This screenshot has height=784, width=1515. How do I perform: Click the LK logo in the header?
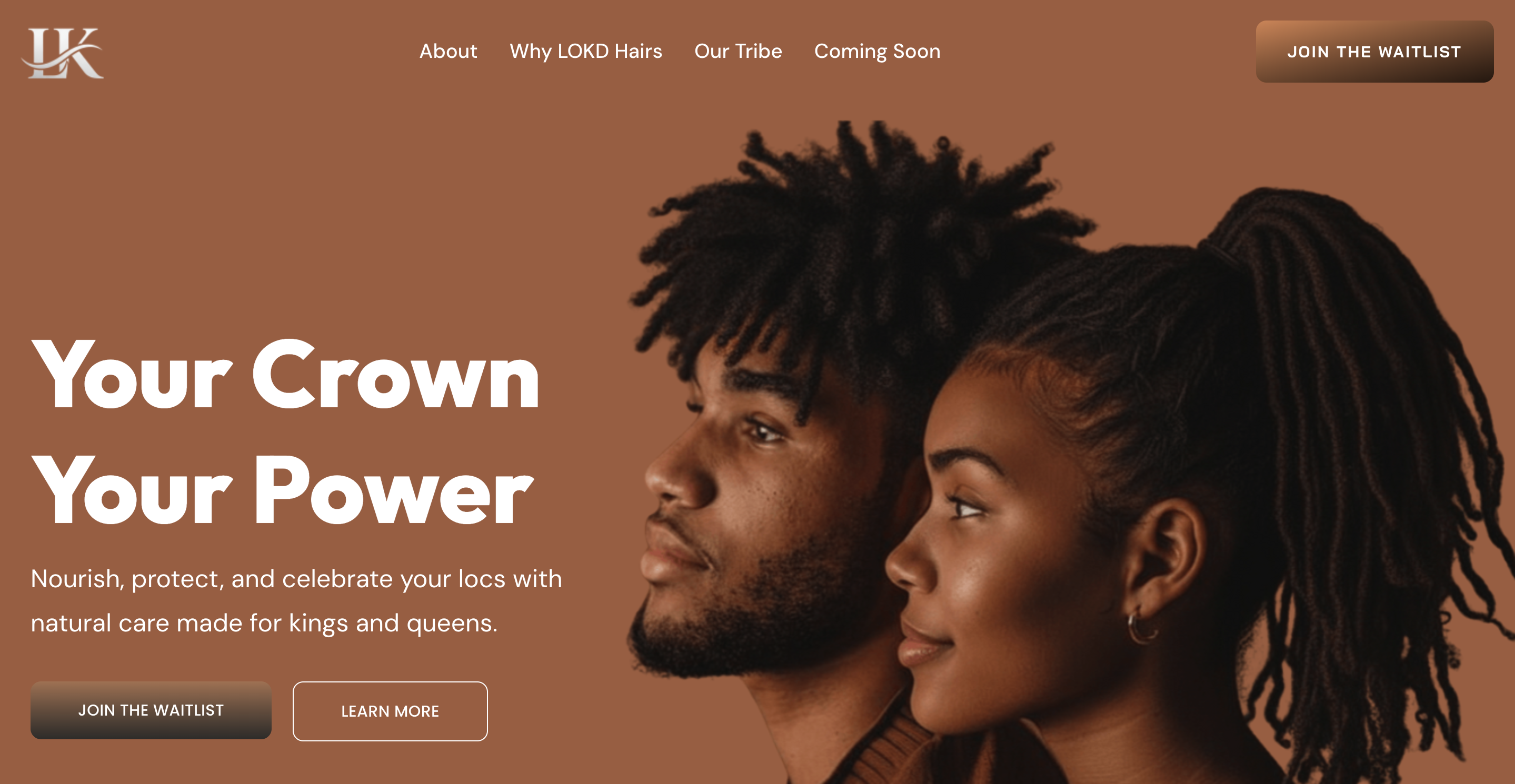(62, 52)
